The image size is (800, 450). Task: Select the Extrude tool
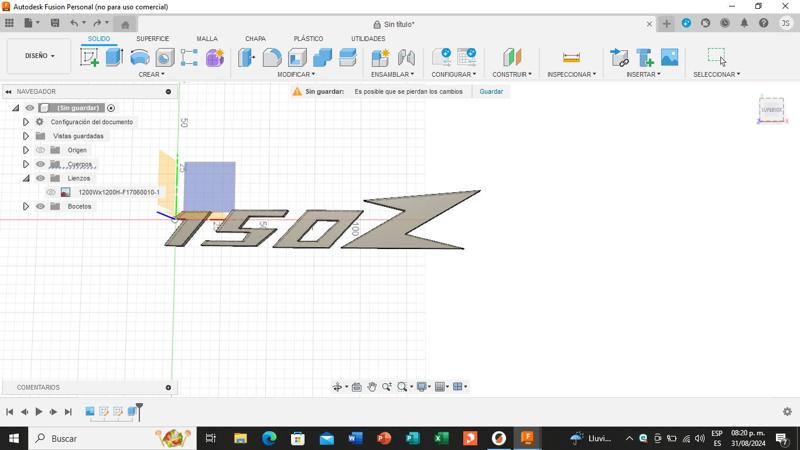(114, 57)
